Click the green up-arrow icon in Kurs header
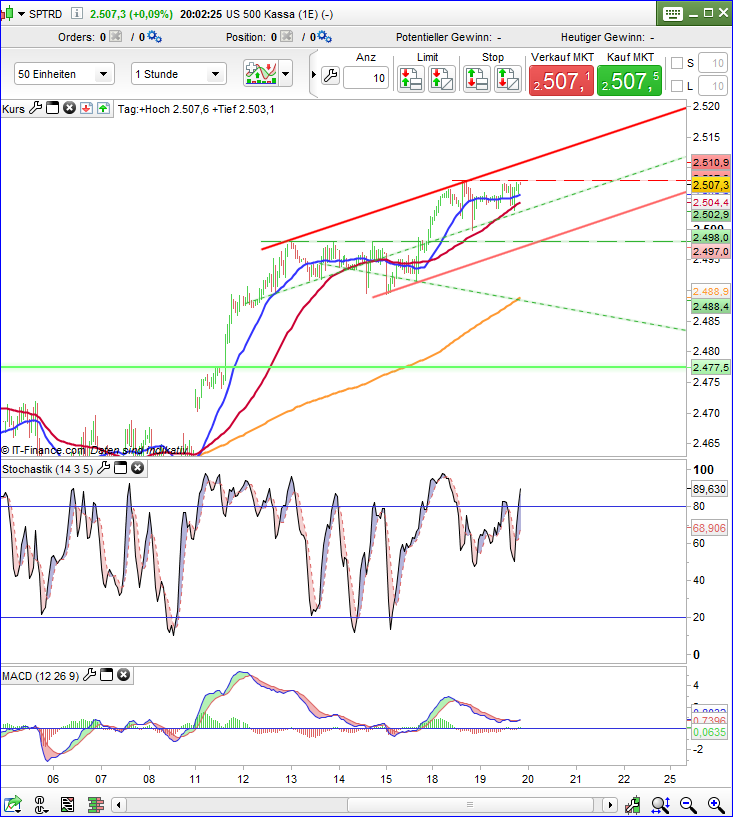The width and height of the screenshot is (733, 817). coord(103,108)
